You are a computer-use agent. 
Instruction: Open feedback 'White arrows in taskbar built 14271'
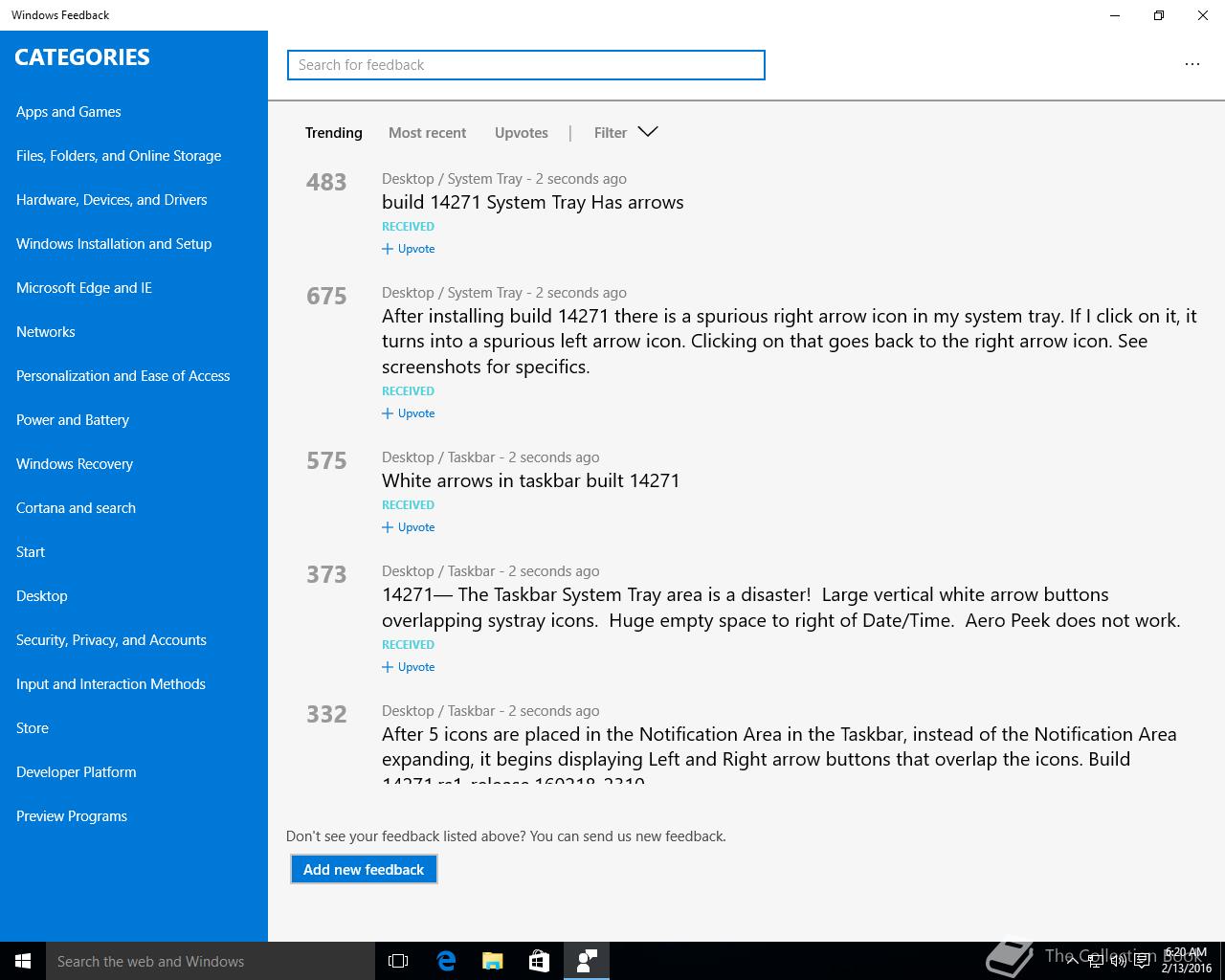pos(531,480)
